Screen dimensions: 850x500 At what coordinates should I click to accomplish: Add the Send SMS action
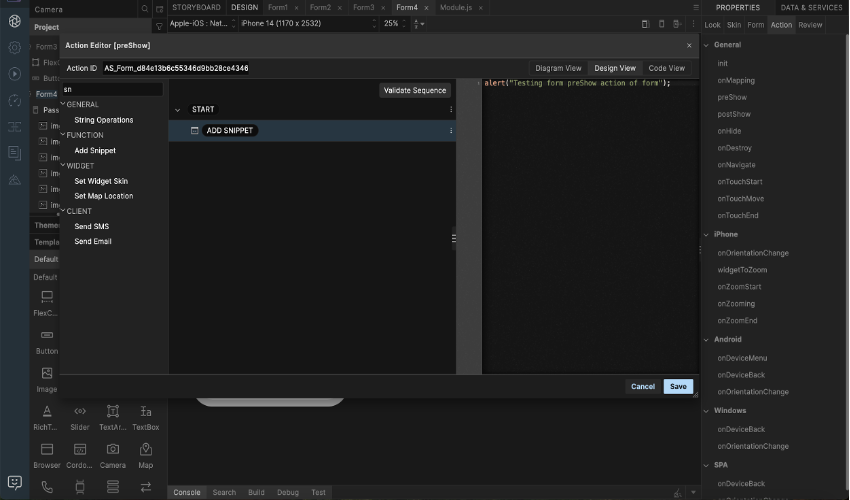(92, 226)
